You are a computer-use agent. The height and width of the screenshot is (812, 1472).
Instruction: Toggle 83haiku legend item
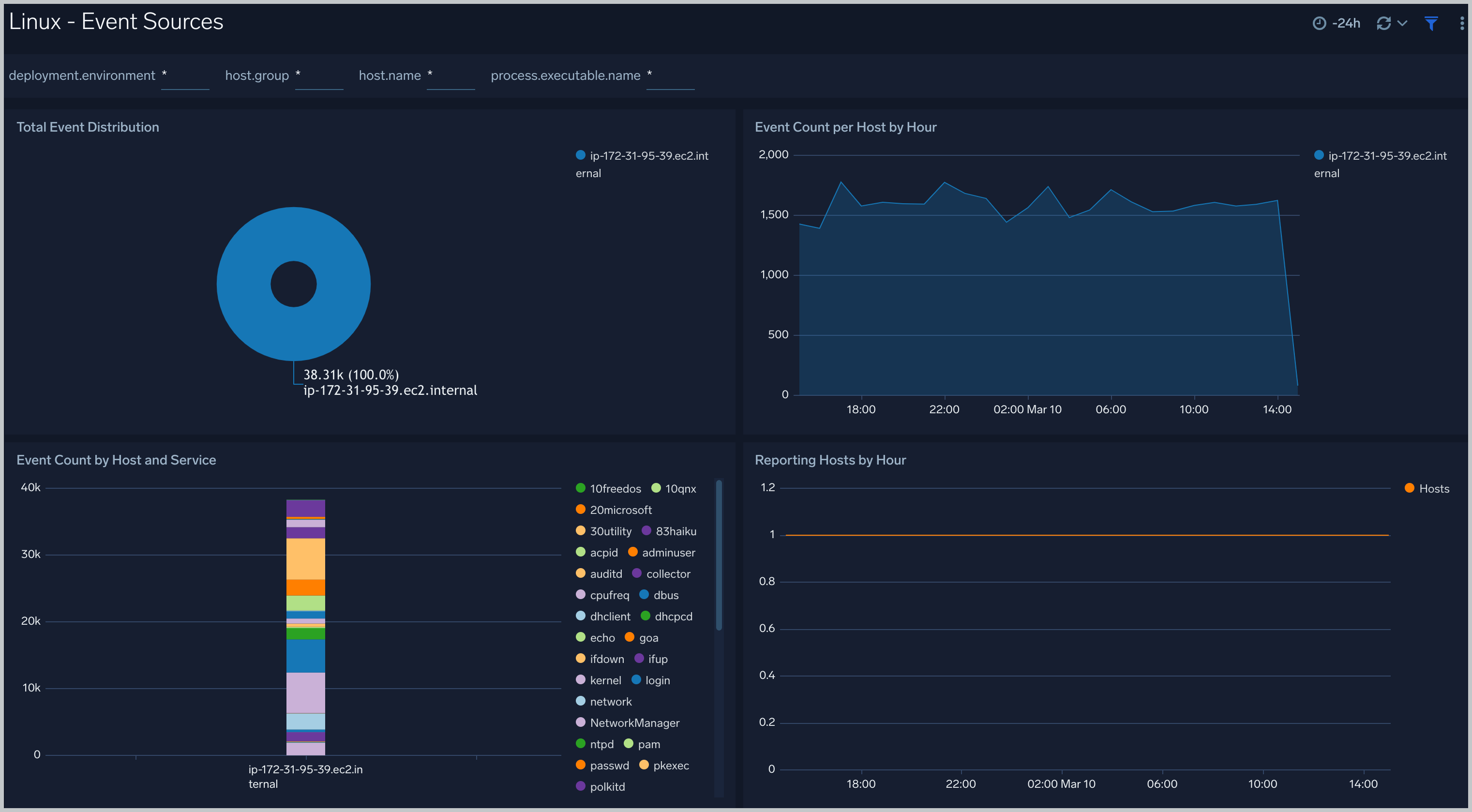point(669,531)
